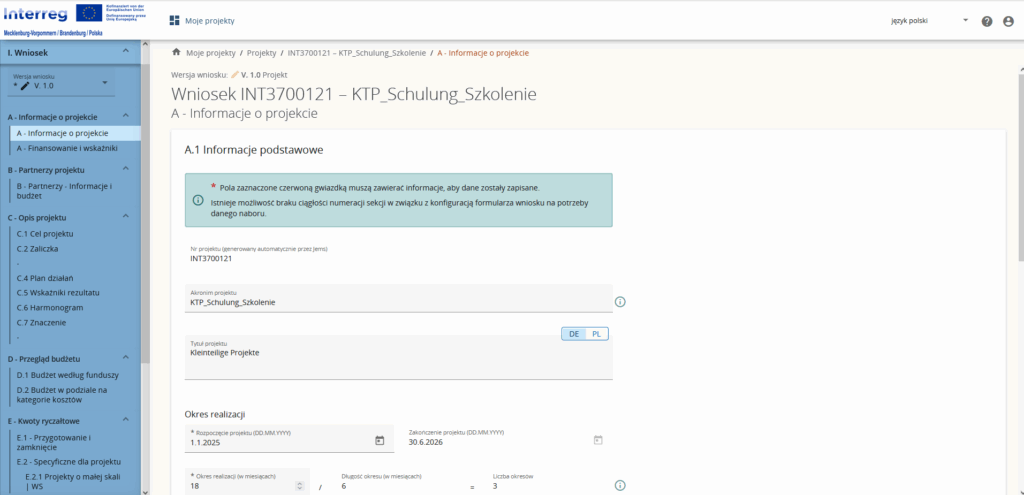Switch project title language to DE
1024x495 pixels.
(x=574, y=334)
